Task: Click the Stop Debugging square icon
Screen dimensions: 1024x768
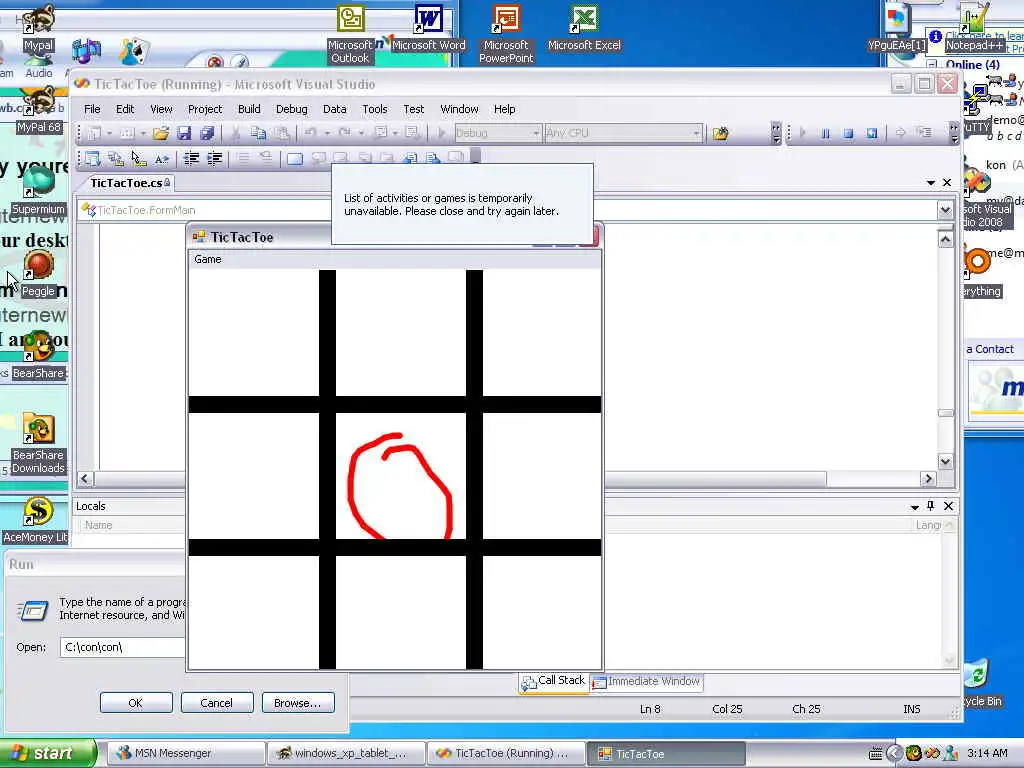Action: pos(848,133)
